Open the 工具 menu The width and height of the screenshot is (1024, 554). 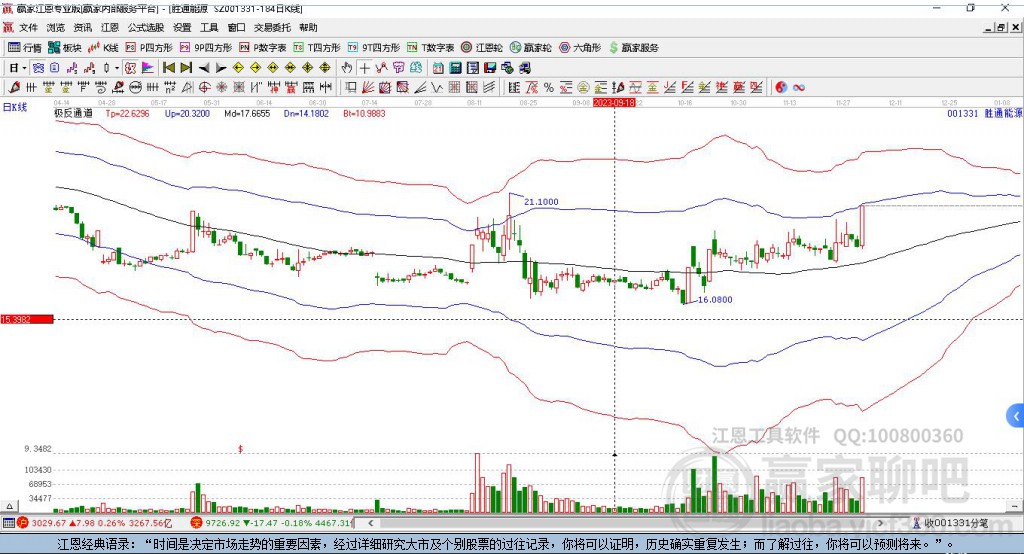209,27
